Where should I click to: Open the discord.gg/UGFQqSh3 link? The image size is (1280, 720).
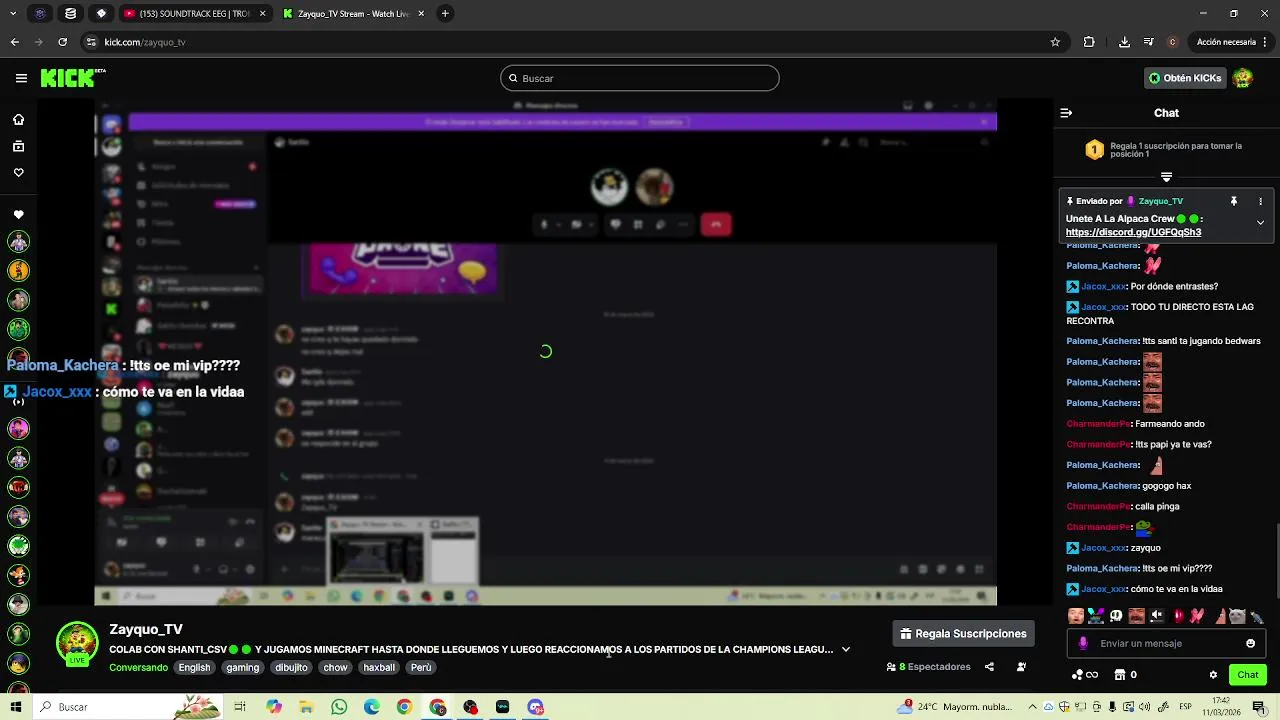pyautogui.click(x=1133, y=232)
